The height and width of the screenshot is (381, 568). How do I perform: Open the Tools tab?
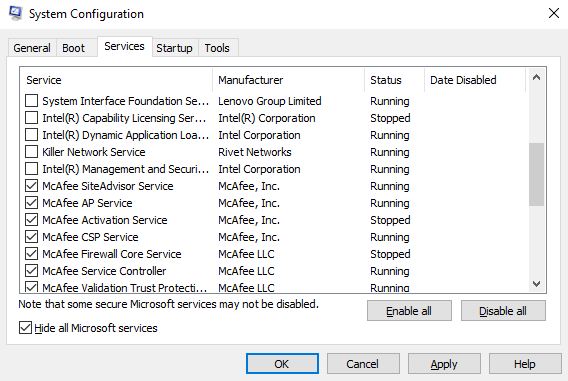pos(217,48)
